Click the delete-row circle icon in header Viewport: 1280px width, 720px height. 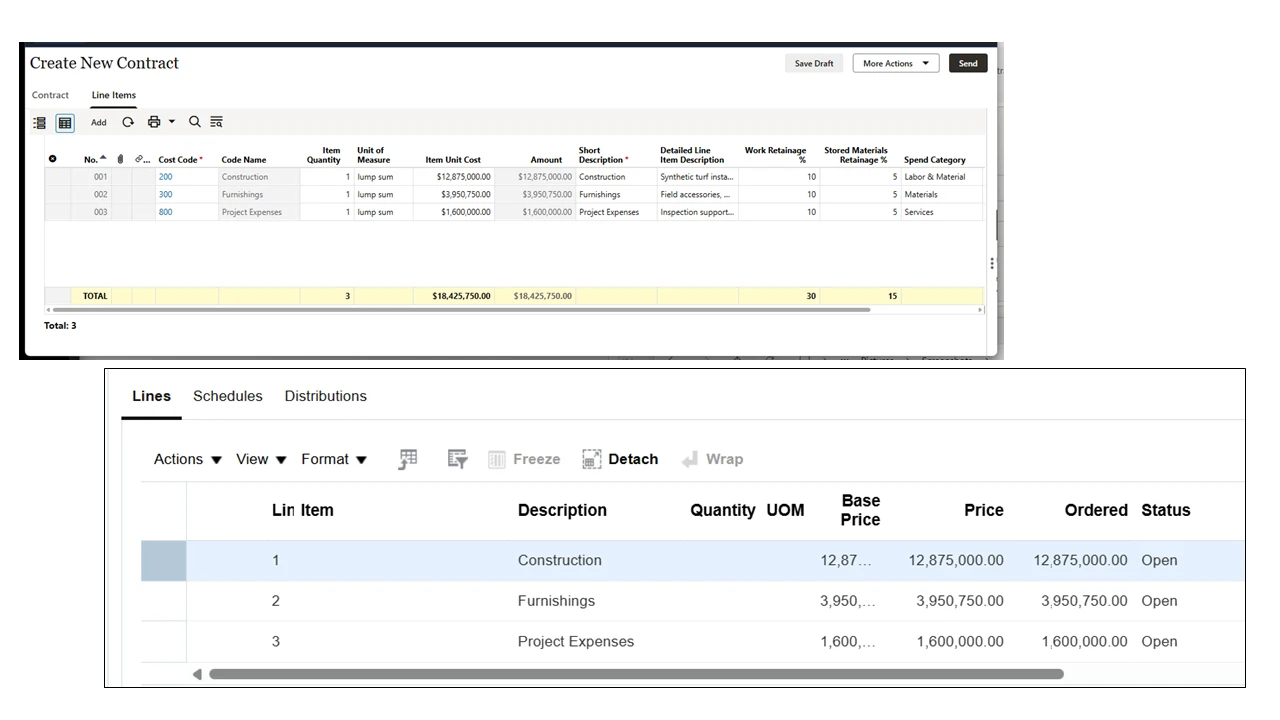tap(53, 159)
